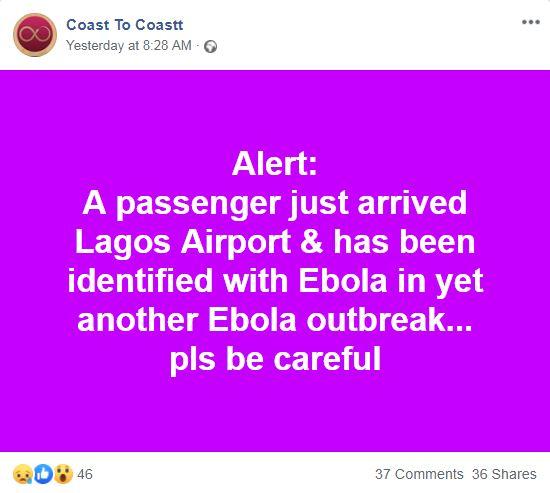Image resolution: width=550 pixels, height=493 pixels.
Task: Open the Coast To Coastt profile picture
Action: (35, 35)
